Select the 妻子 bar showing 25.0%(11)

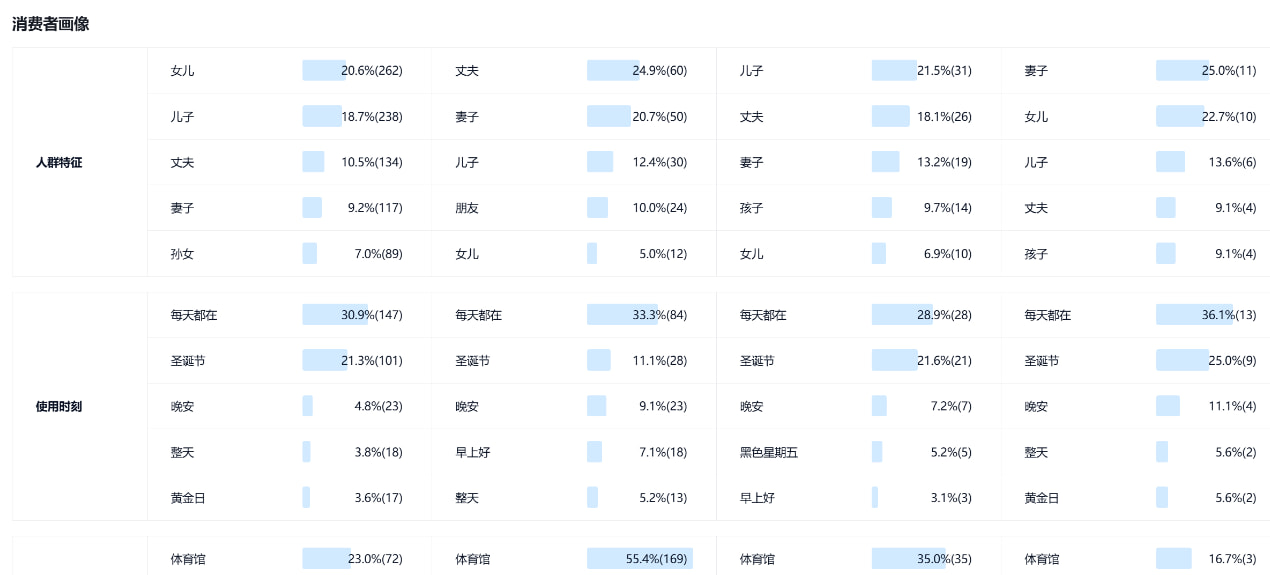point(1183,70)
